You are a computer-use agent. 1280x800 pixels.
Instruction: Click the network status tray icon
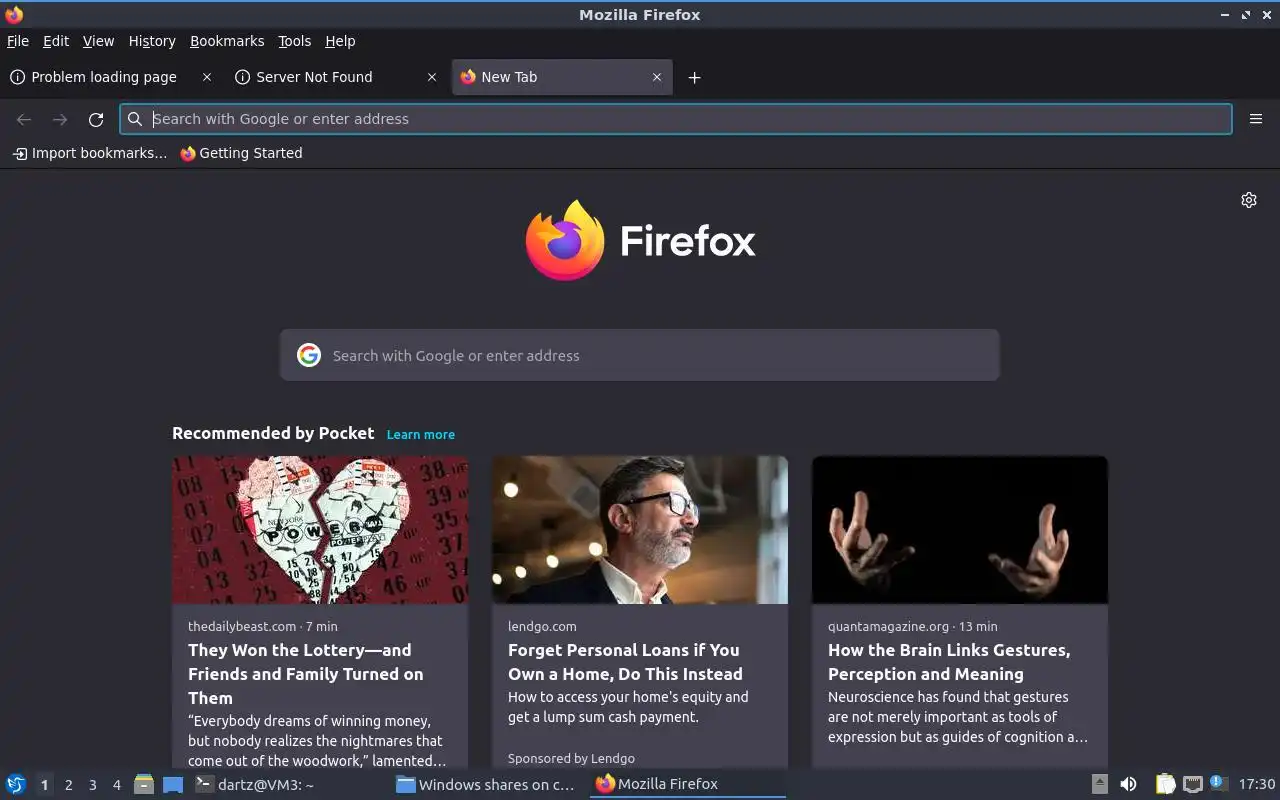coord(1192,784)
